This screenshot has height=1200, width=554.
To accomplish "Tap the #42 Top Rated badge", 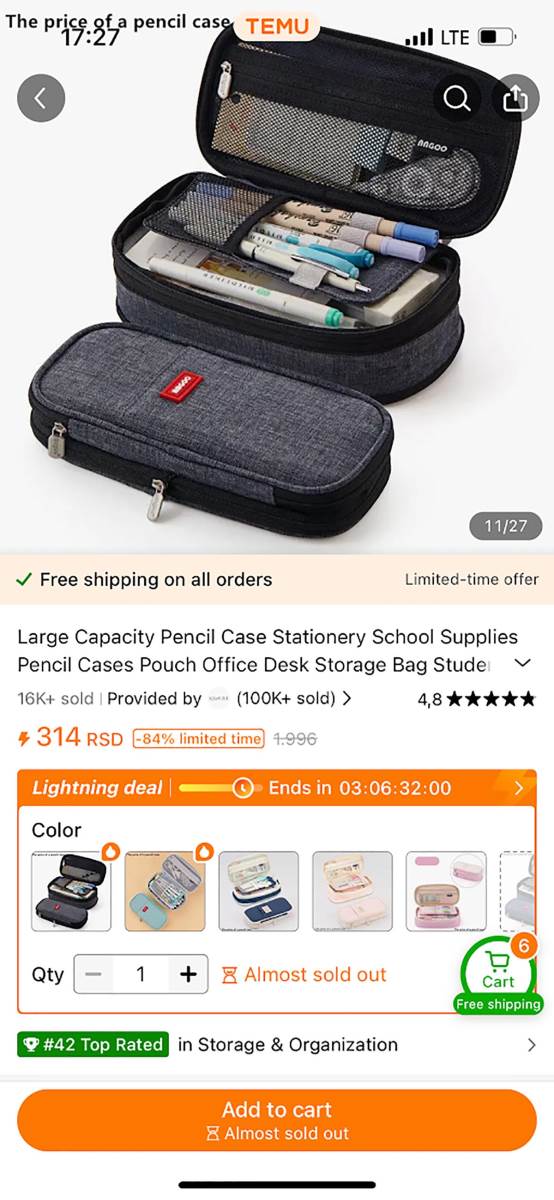I will [x=93, y=1045].
